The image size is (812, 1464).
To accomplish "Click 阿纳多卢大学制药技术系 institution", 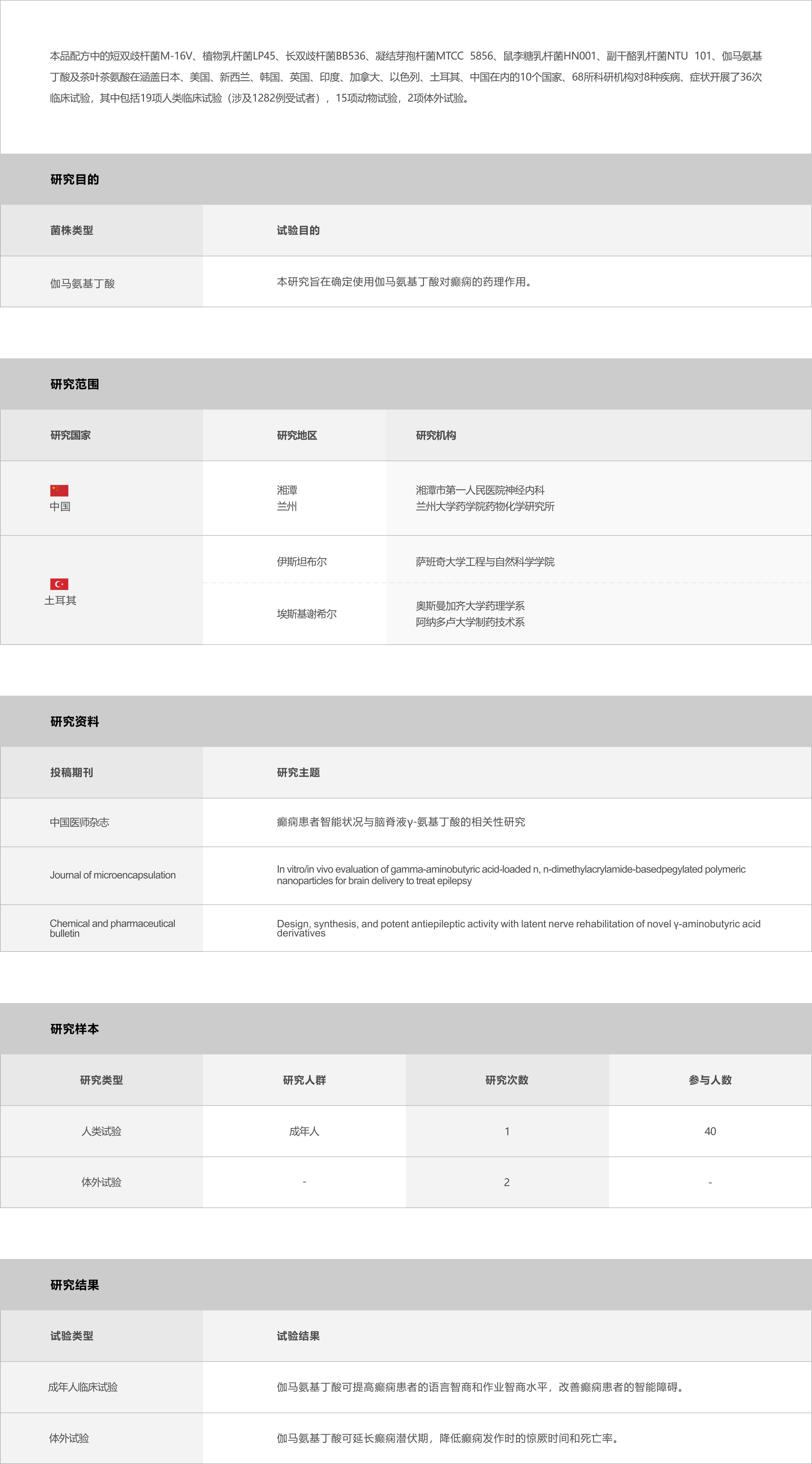I will (x=470, y=622).
